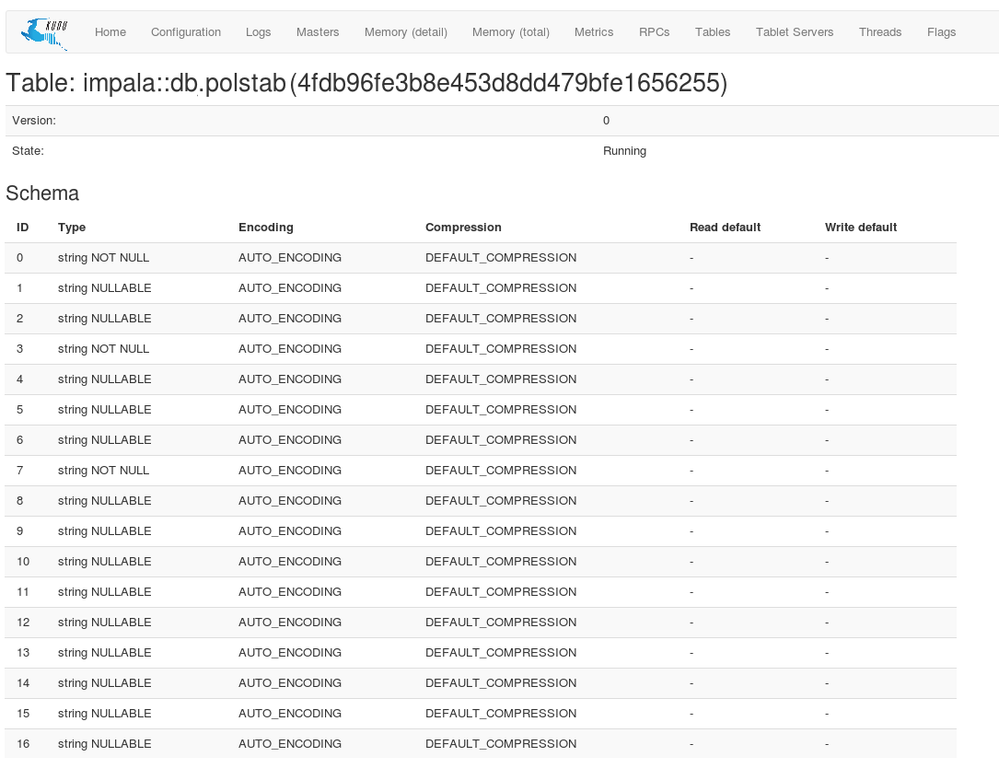Click ID cell 14
This screenshot has width=999, height=758.
click(23, 683)
